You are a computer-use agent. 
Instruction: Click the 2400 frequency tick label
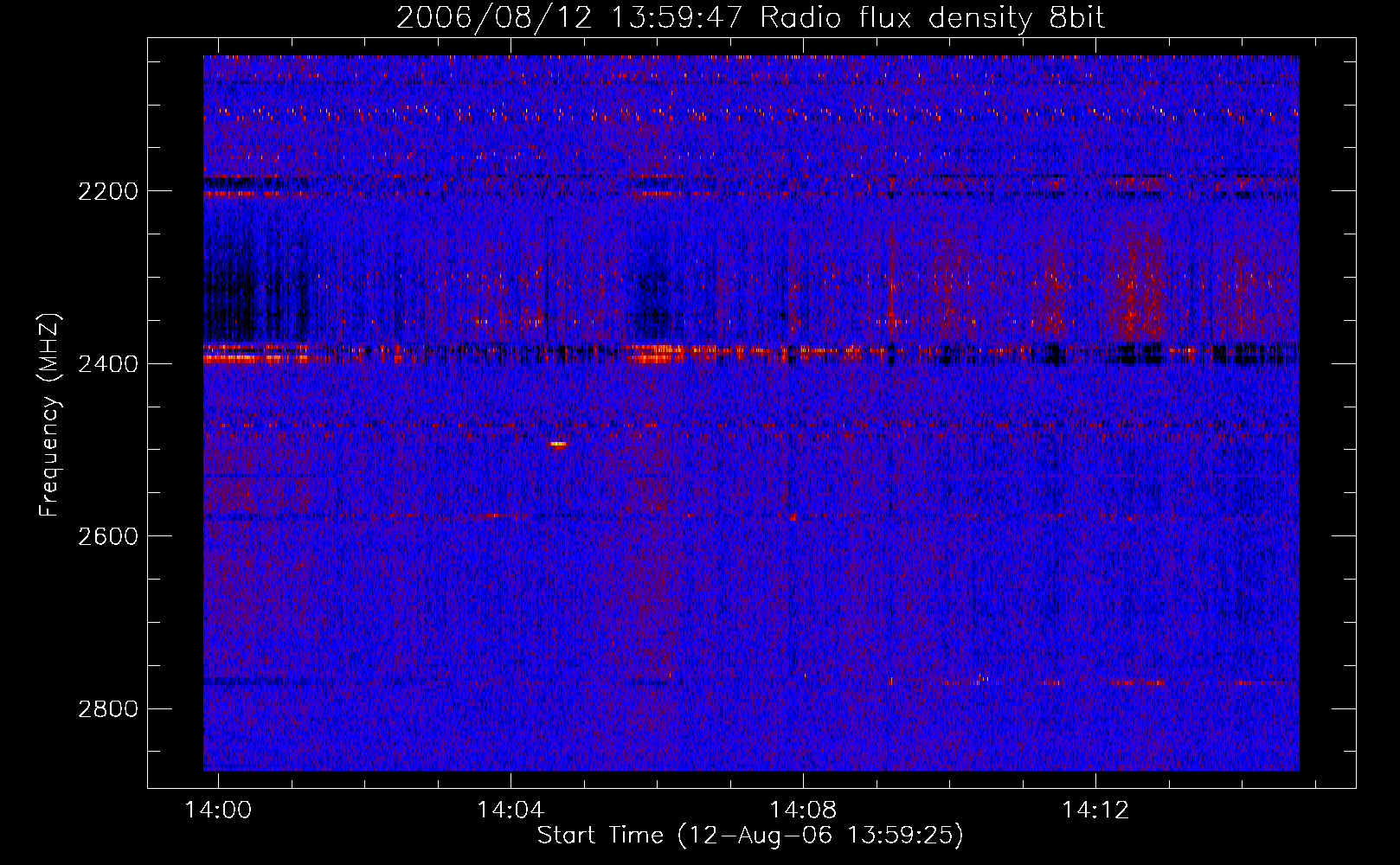coord(108,364)
